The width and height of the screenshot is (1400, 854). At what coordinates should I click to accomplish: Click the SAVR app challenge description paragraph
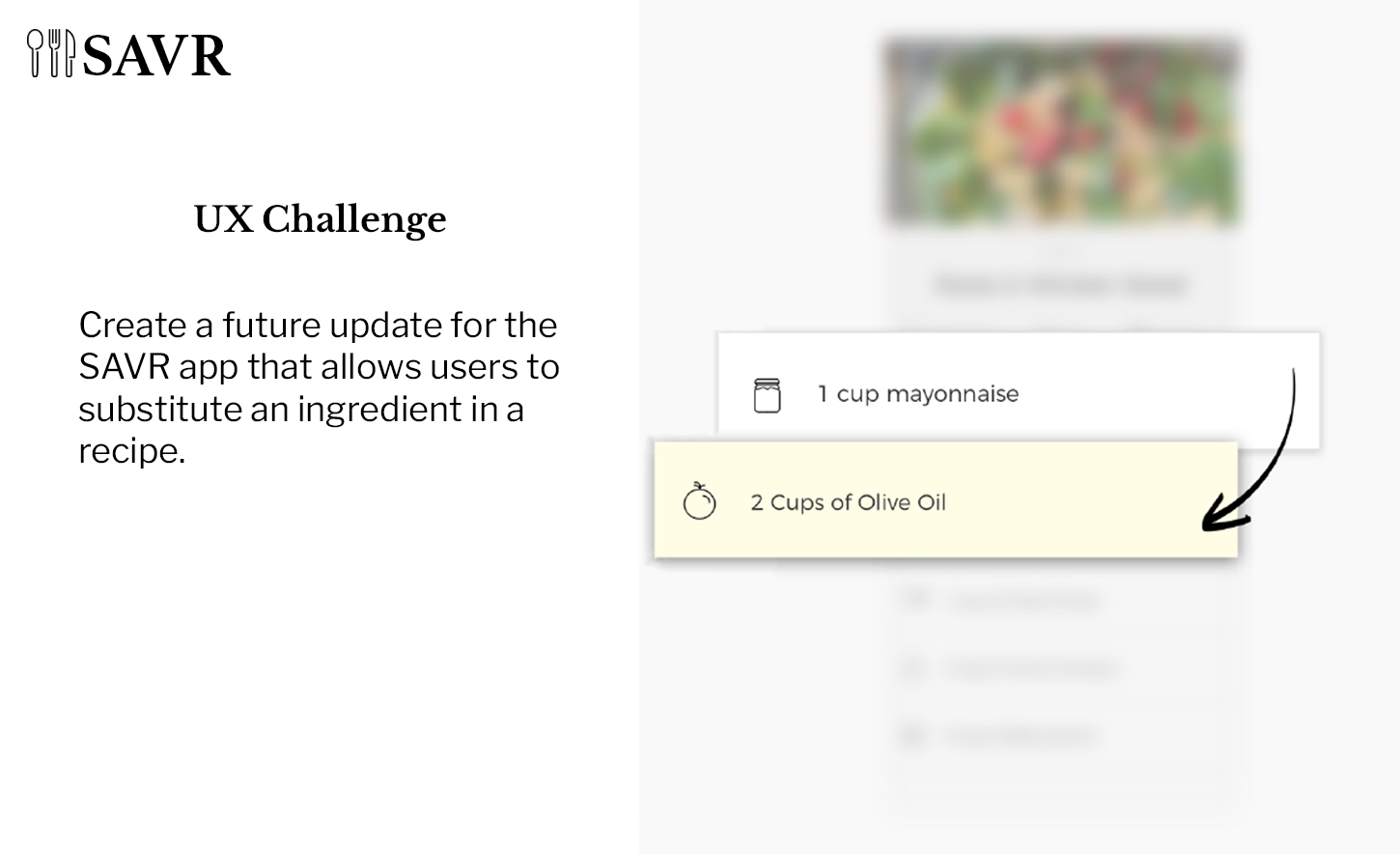(x=319, y=387)
